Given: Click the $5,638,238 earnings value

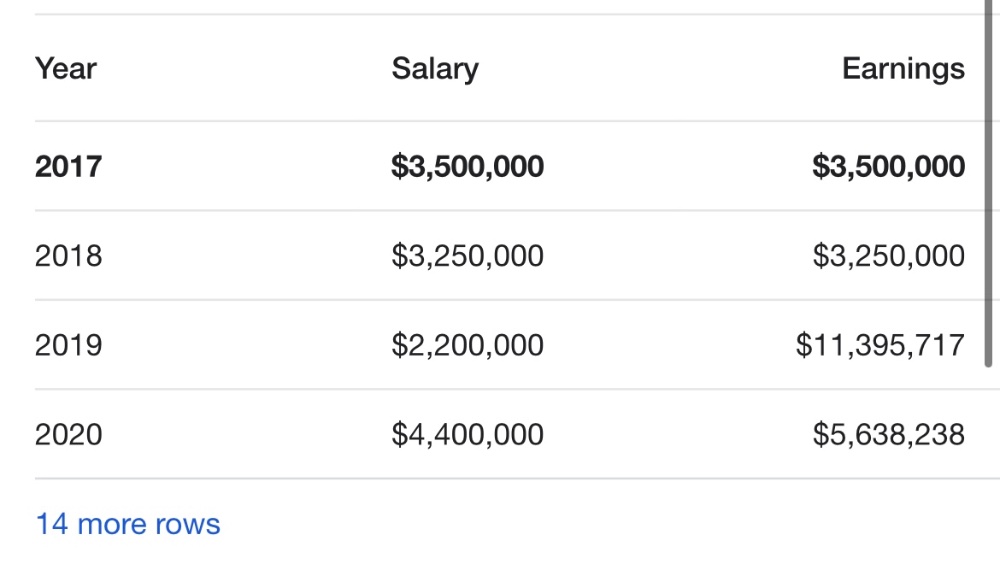Looking at the screenshot, I should pyautogui.click(x=888, y=434).
